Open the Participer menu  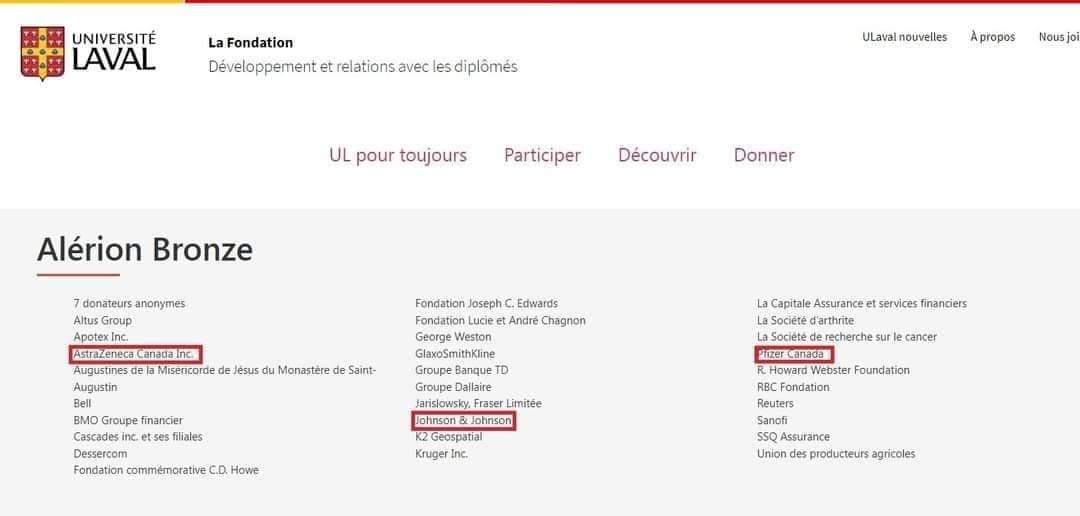coord(542,155)
